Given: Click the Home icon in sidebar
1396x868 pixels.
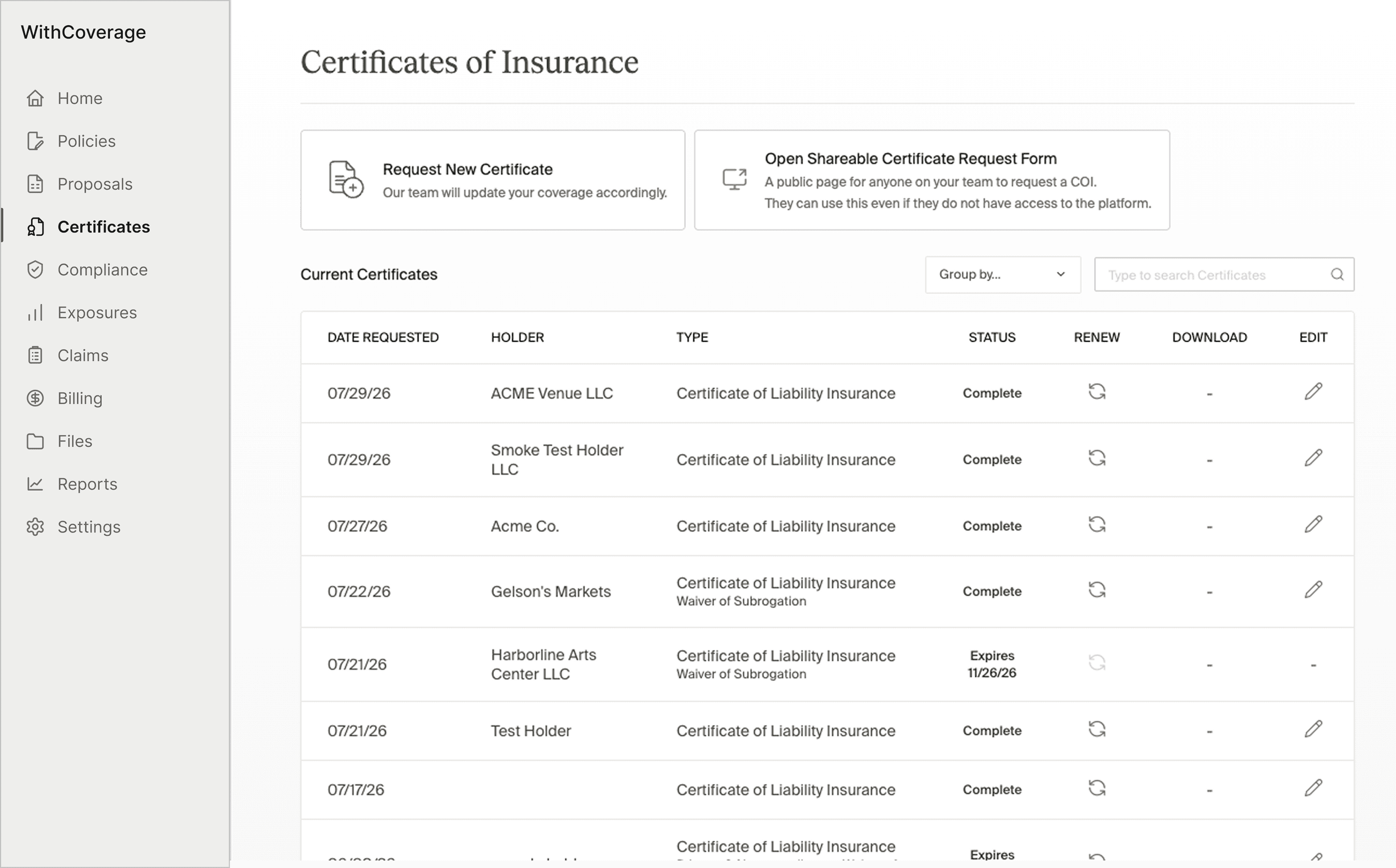Looking at the screenshot, I should (35, 98).
